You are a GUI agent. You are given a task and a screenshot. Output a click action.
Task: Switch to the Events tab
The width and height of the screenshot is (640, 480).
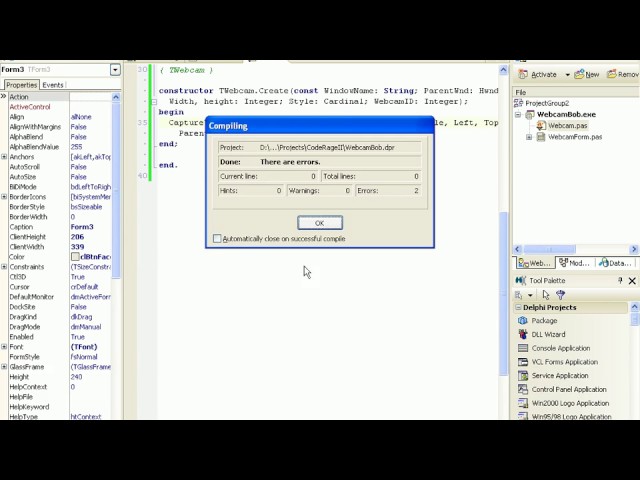[x=53, y=85]
